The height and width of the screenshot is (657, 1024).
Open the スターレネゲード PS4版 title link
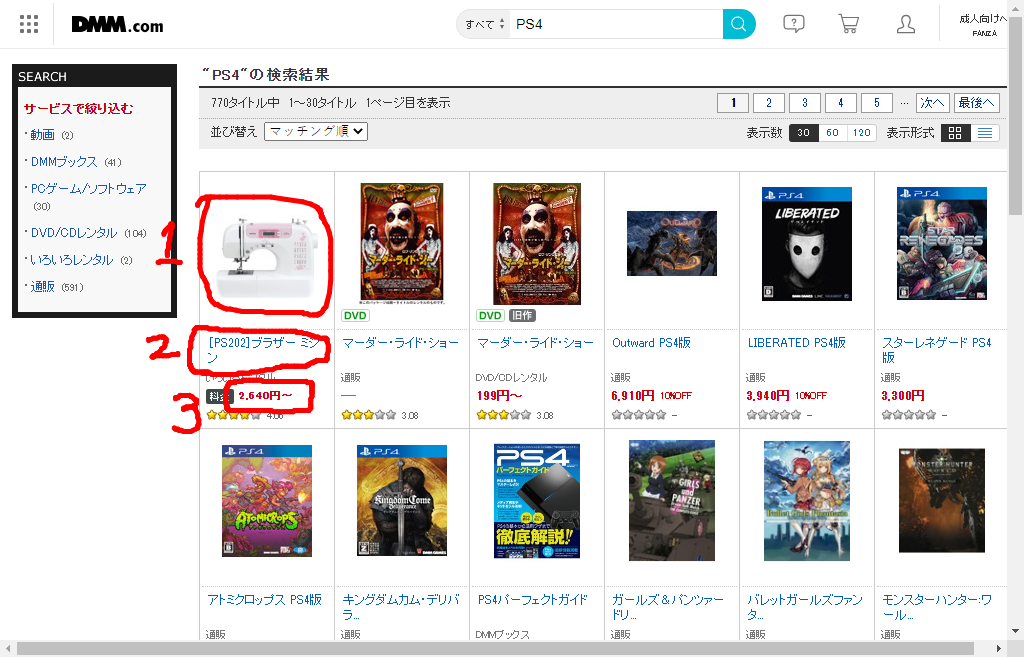936,350
